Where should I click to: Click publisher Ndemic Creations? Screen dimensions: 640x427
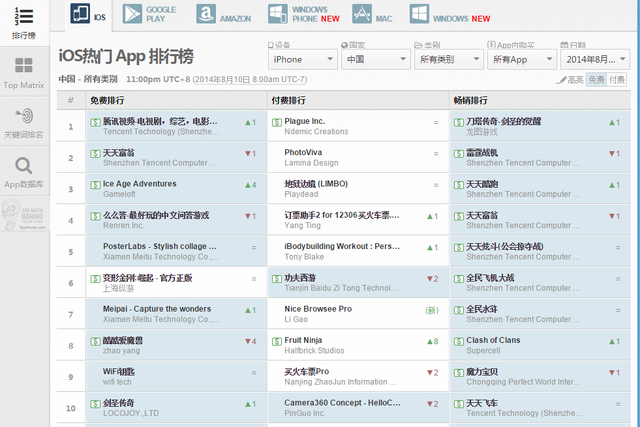[316, 131]
